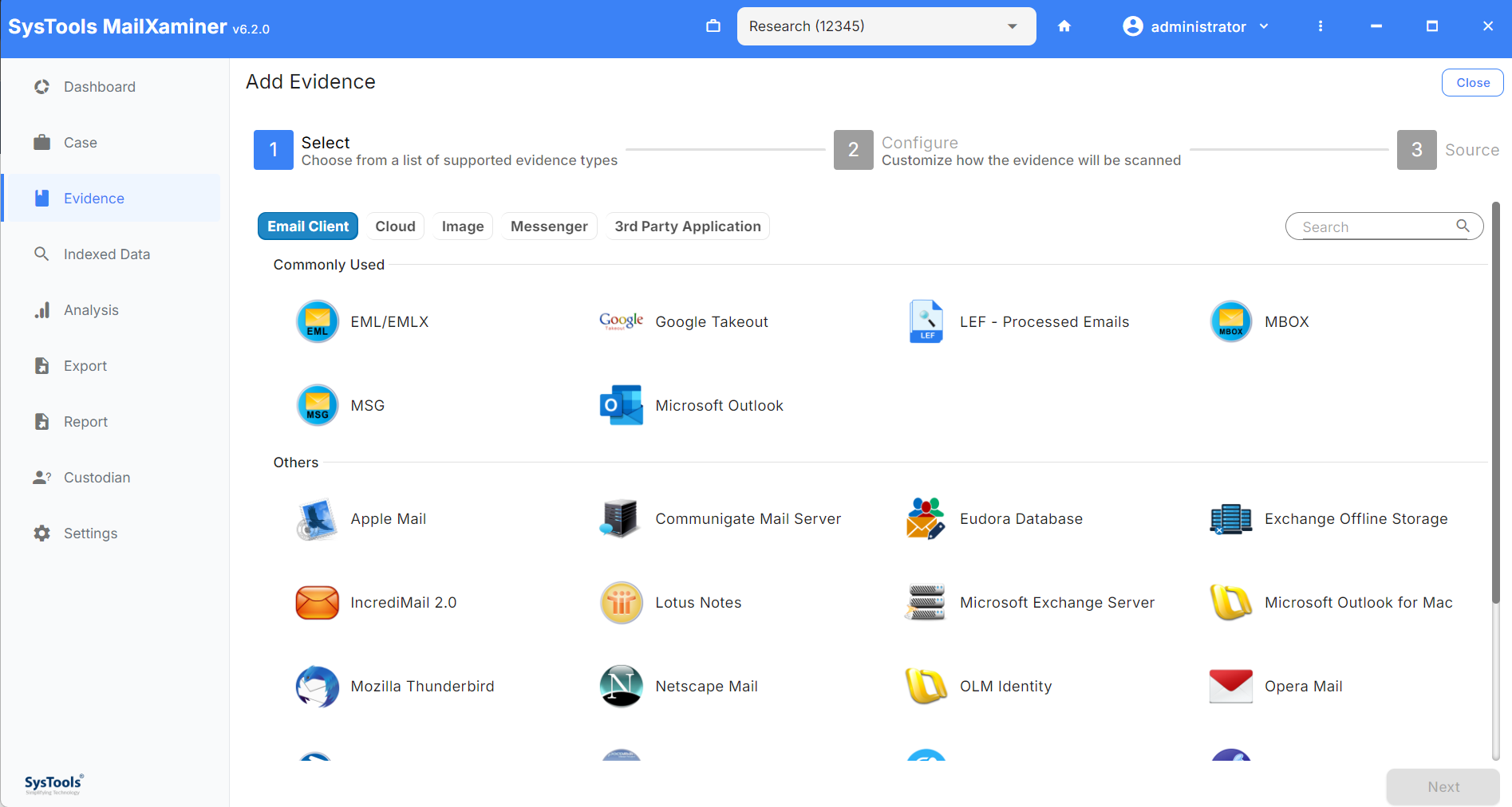Switch to the Messenger tab

pos(549,226)
